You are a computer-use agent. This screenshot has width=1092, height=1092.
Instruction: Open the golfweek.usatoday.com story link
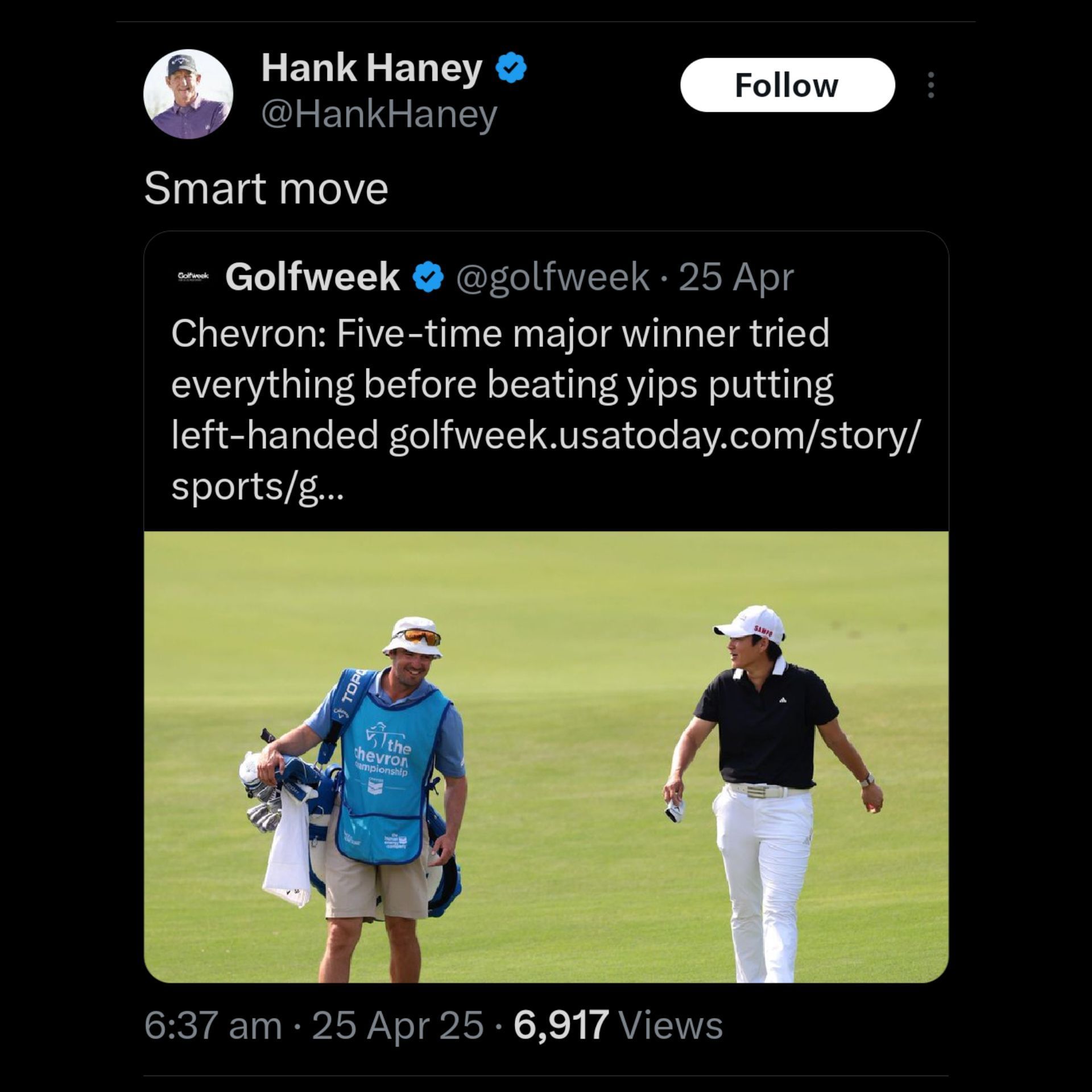[x=653, y=435]
